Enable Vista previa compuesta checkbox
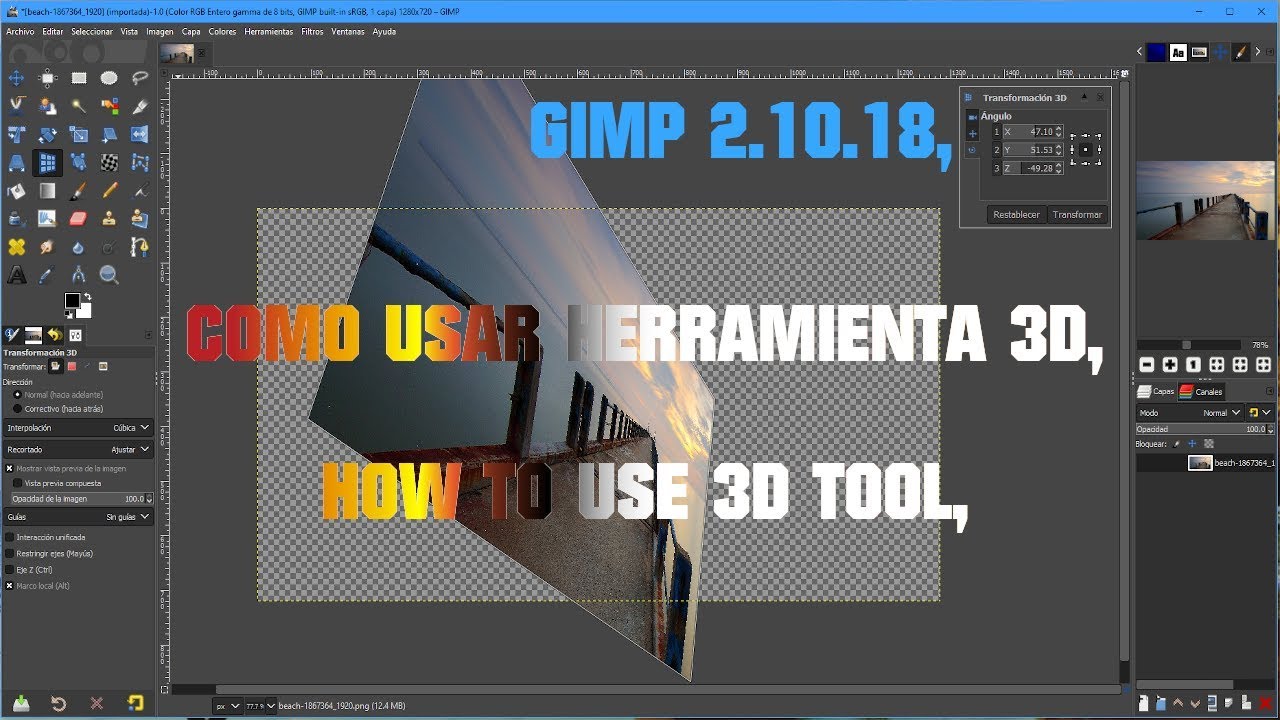The width and height of the screenshot is (1280, 720). click(17, 483)
